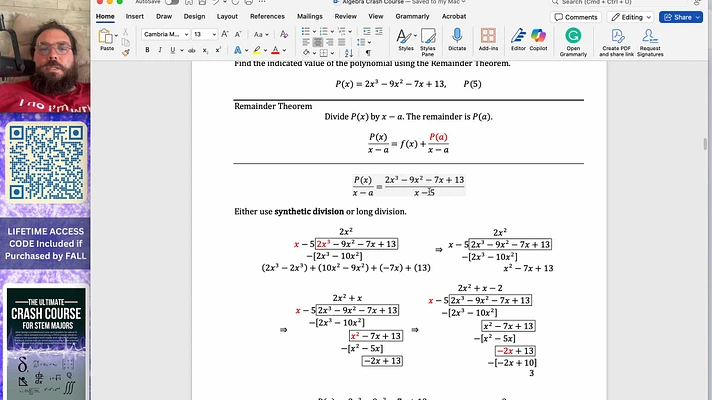The image size is (712, 400).
Task: Decrease font size with the smaller A
Action: [x=238, y=34]
